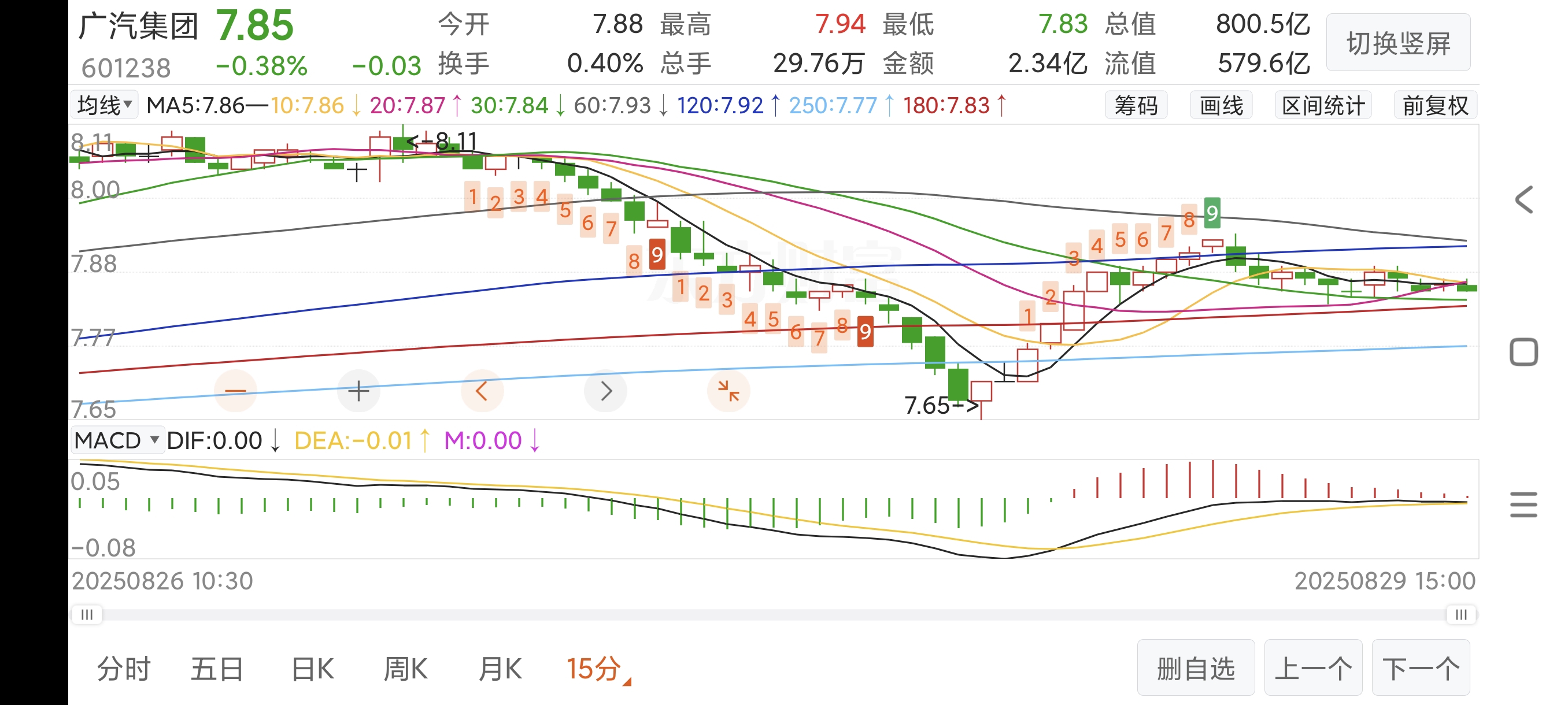
Task: Open the 均线 indicator dropdown
Action: [104, 105]
